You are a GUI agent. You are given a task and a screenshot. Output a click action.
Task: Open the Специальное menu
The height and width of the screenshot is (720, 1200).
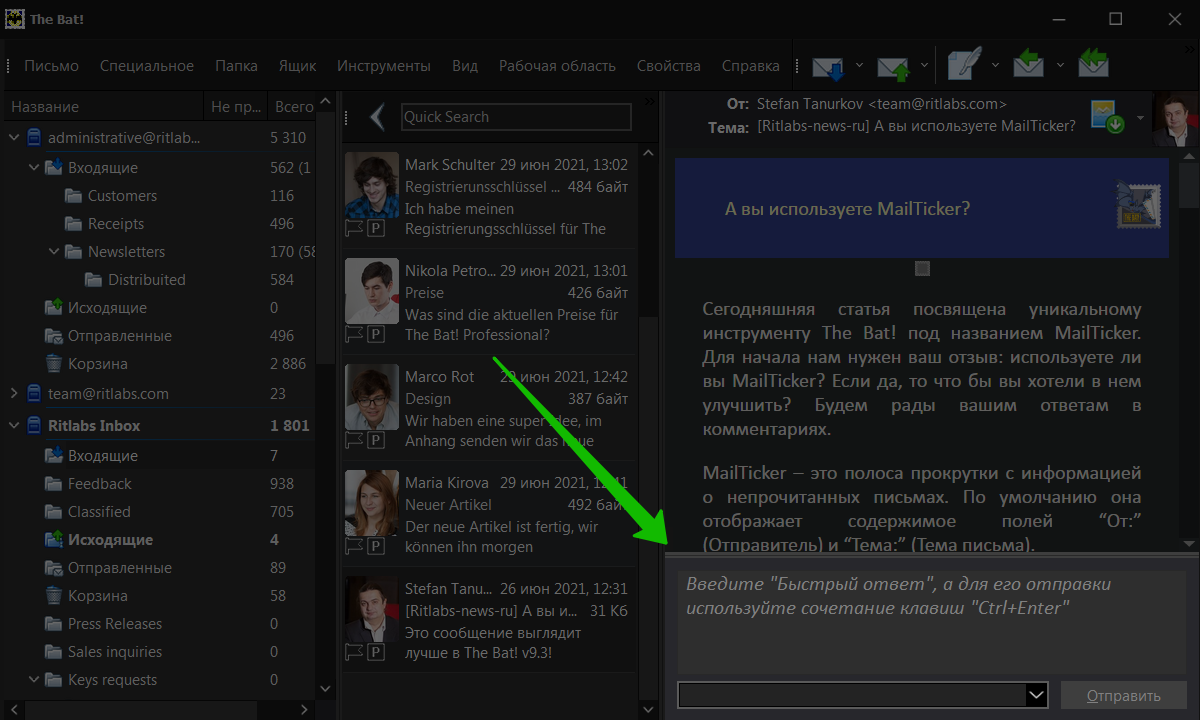(147, 66)
